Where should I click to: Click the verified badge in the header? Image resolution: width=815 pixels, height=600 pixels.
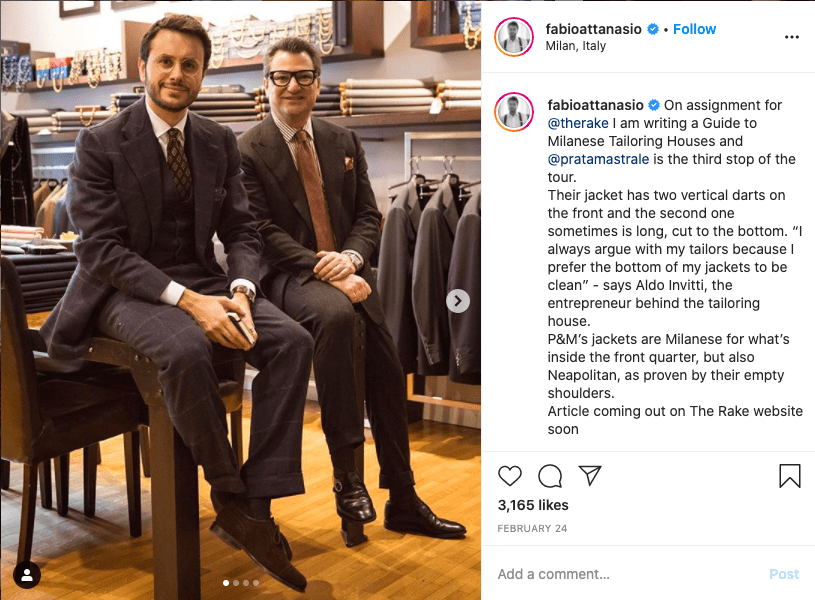(653, 29)
